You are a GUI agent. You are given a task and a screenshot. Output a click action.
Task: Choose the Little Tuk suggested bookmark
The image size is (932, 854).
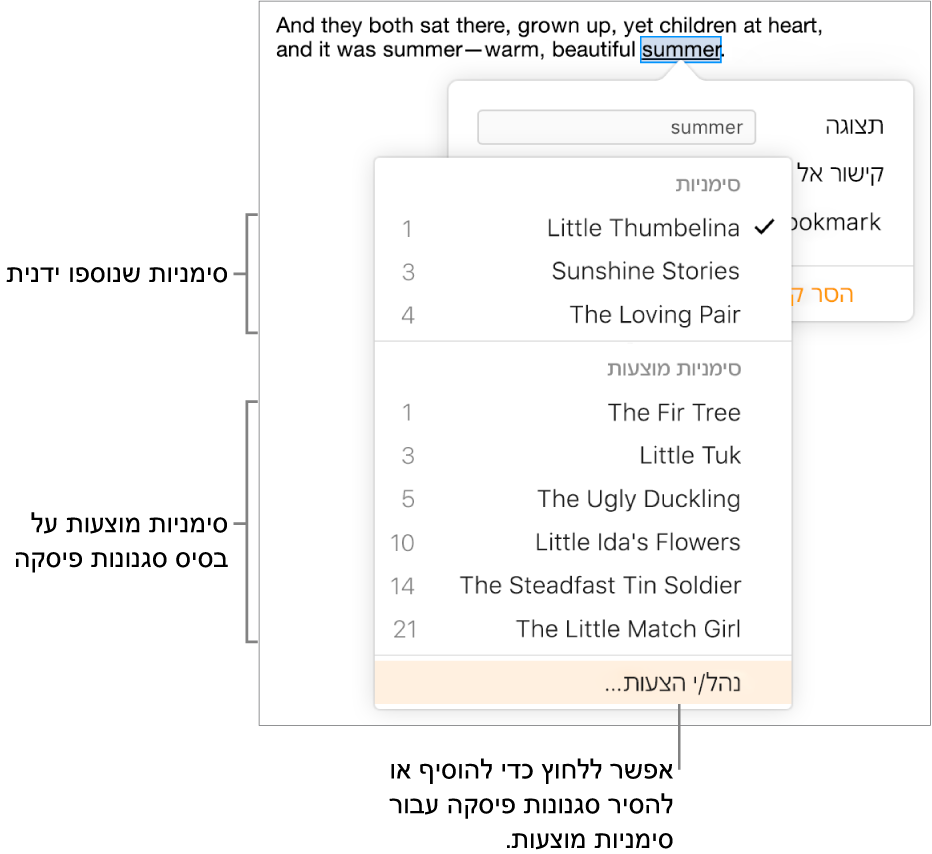(689, 456)
